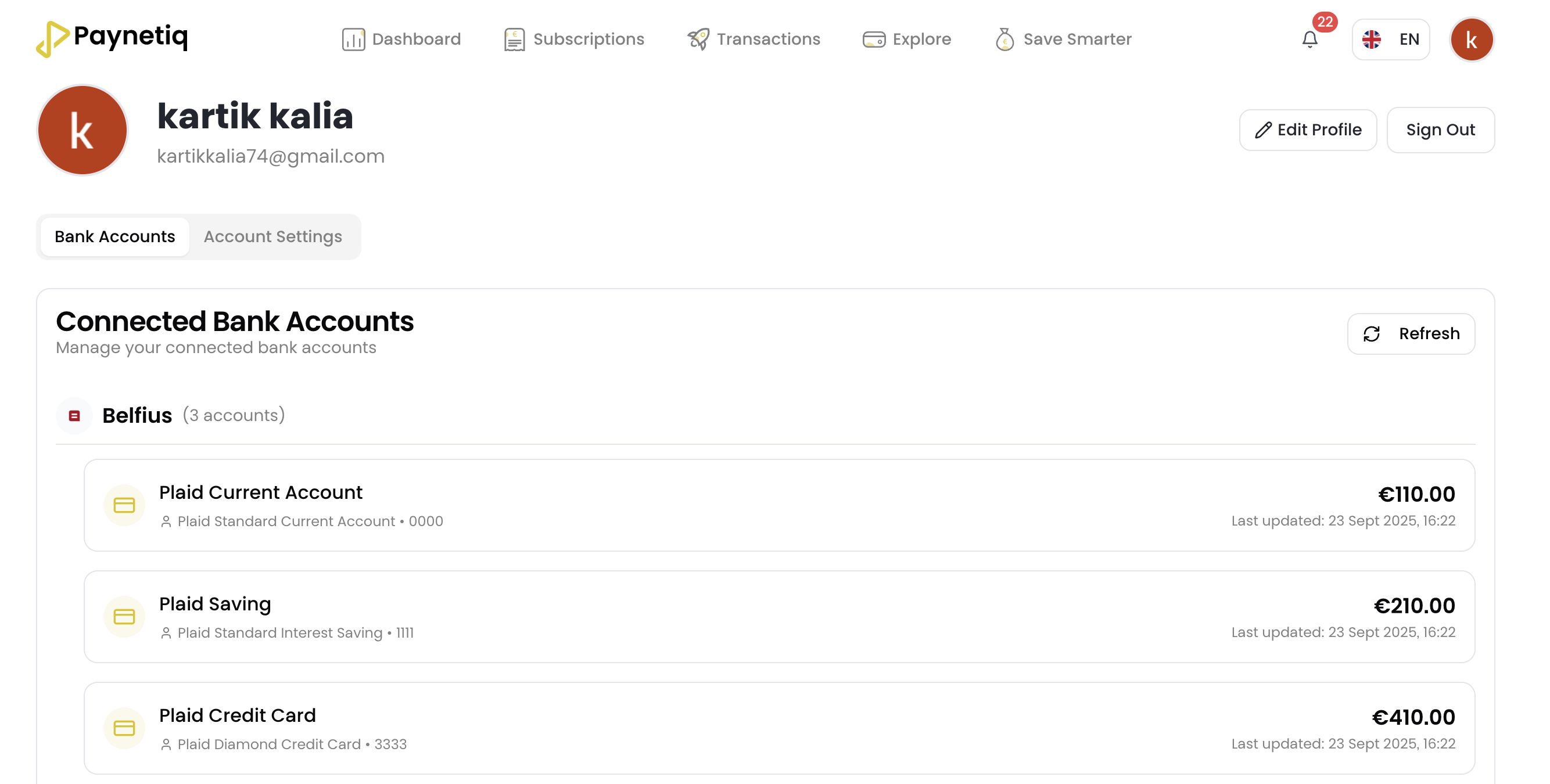Click the Transactions rocket icon
This screenshot has width=1550, height=784.
(x=698, y=39)
